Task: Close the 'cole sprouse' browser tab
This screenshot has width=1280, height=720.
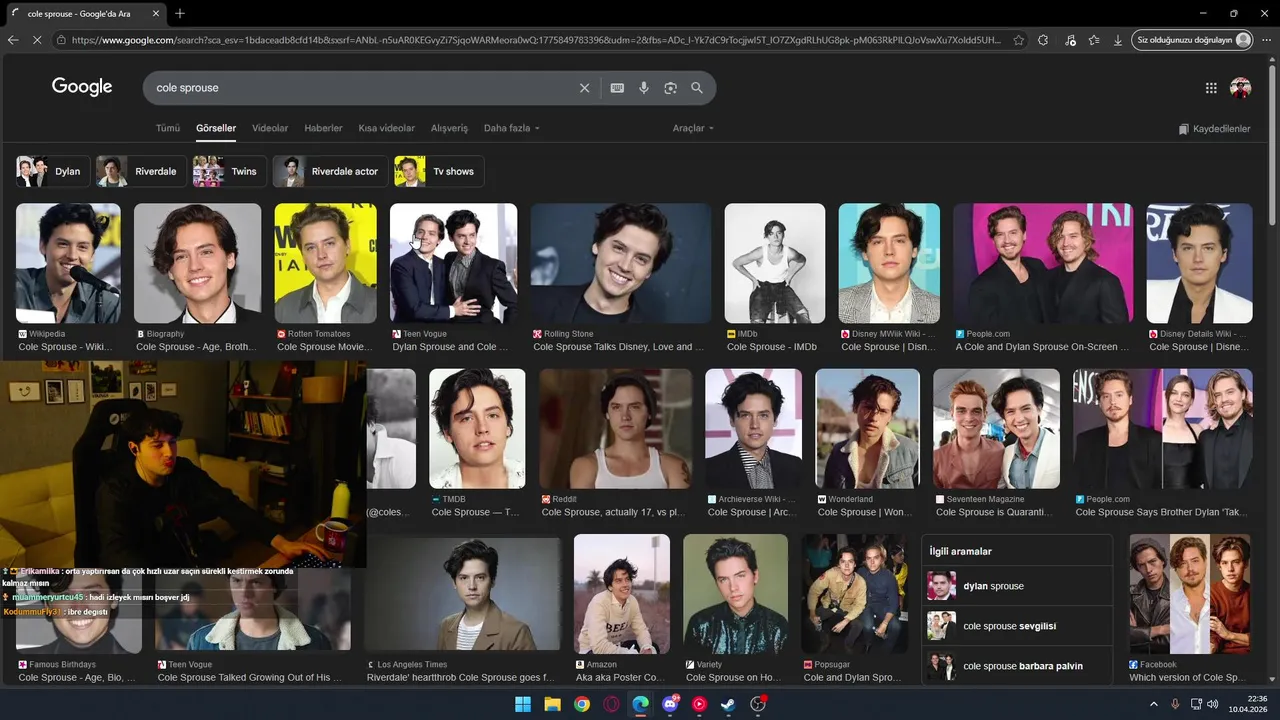Action: 157,13
